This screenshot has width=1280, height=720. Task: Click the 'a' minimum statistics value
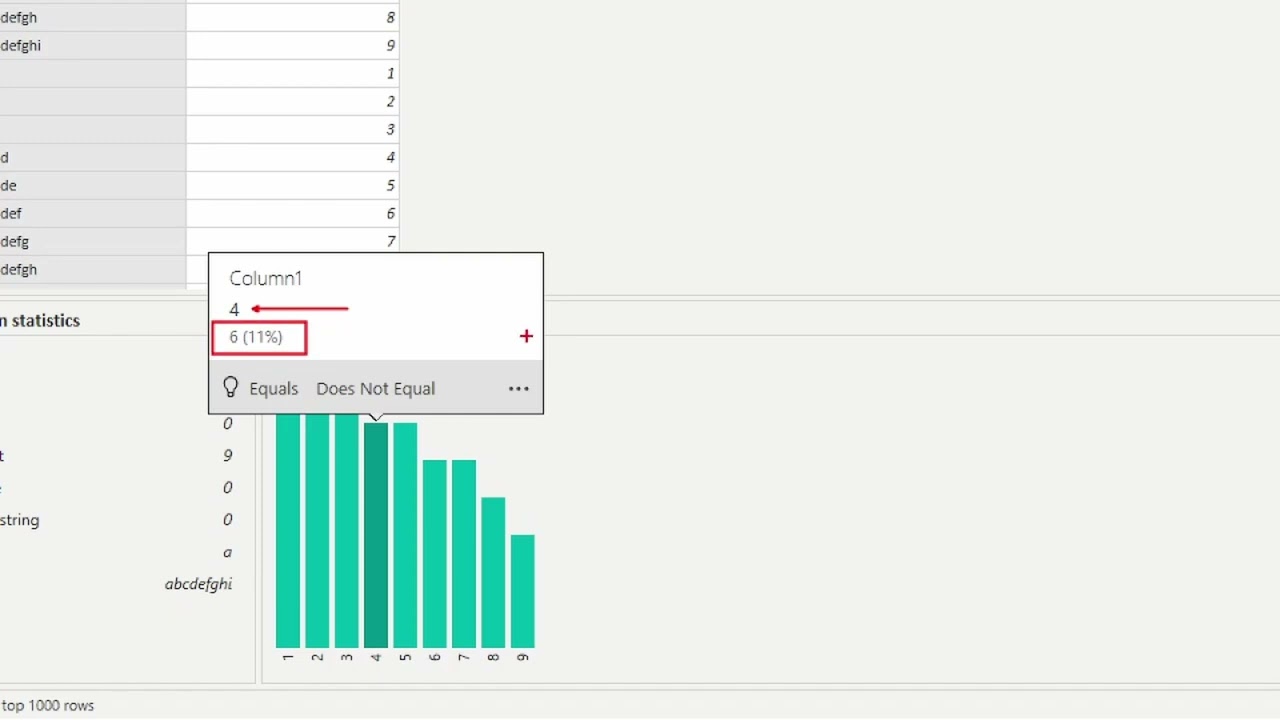(228, 552)
